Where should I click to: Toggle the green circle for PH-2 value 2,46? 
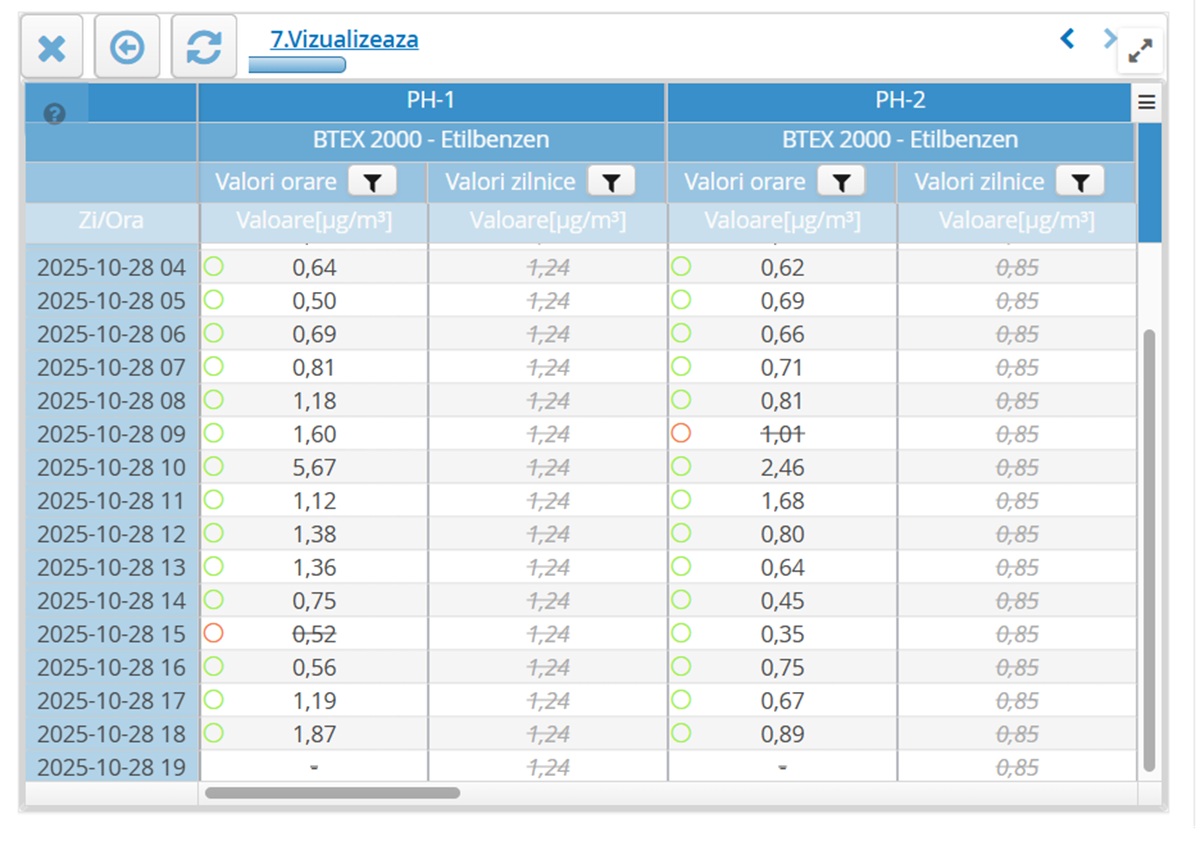(681, 466)
